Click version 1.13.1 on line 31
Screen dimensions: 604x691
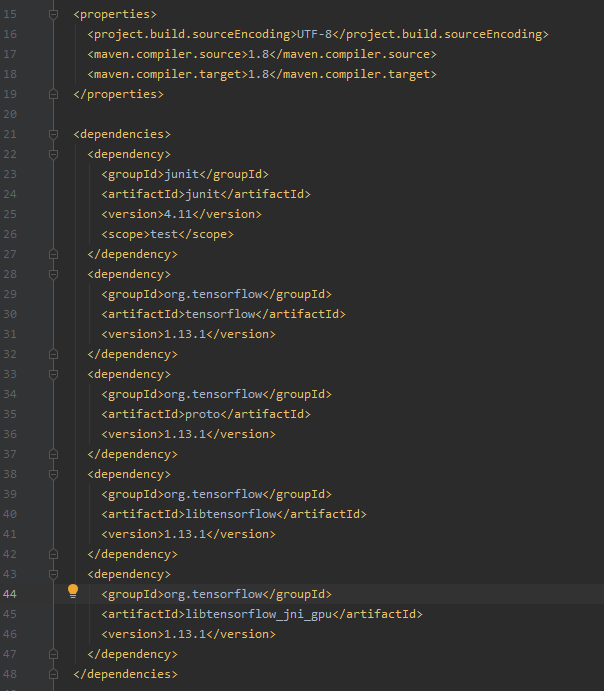[185, 334]
